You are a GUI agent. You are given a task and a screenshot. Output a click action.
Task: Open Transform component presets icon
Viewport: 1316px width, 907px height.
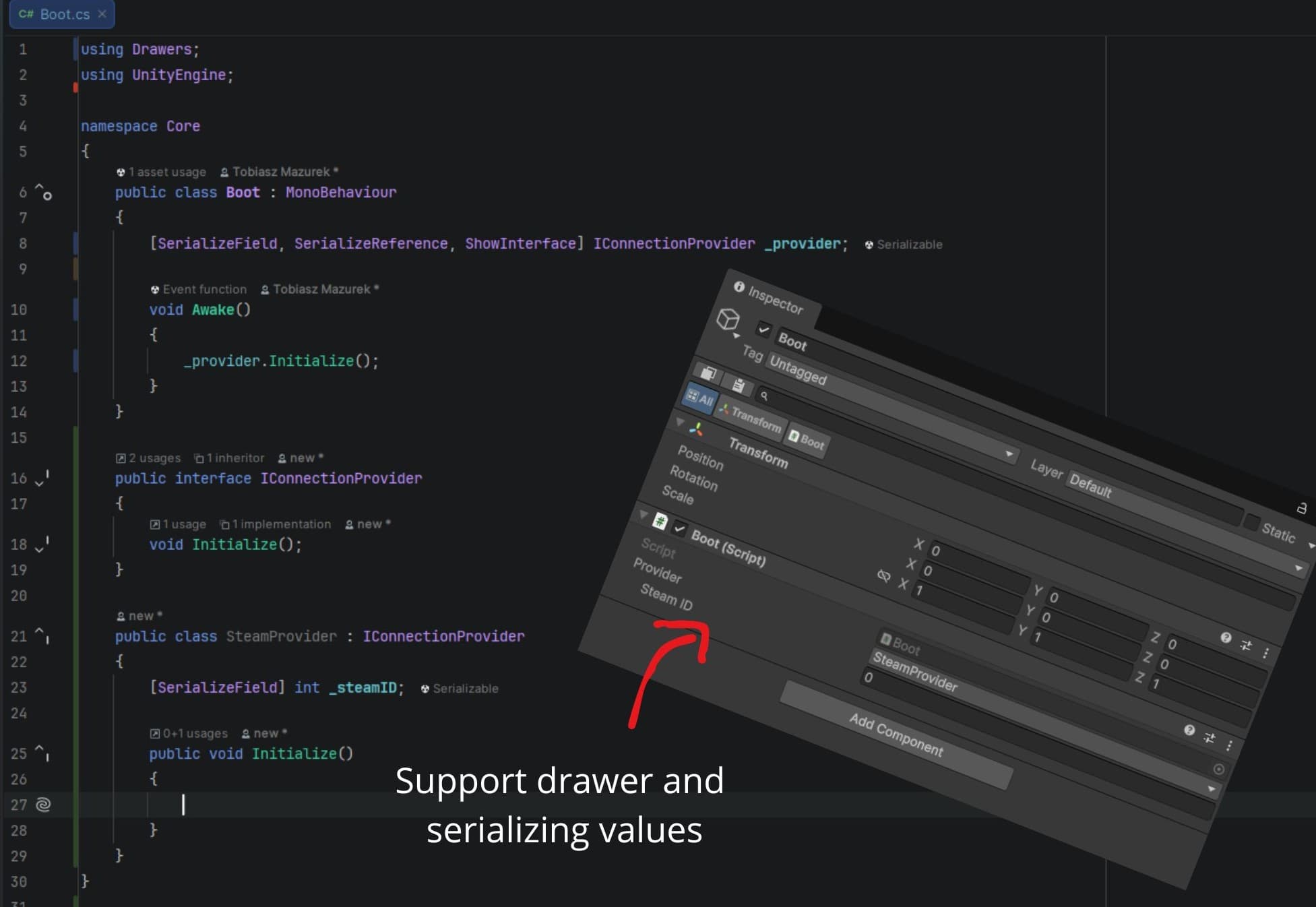pyautogui.click(x=1246, y=646)
